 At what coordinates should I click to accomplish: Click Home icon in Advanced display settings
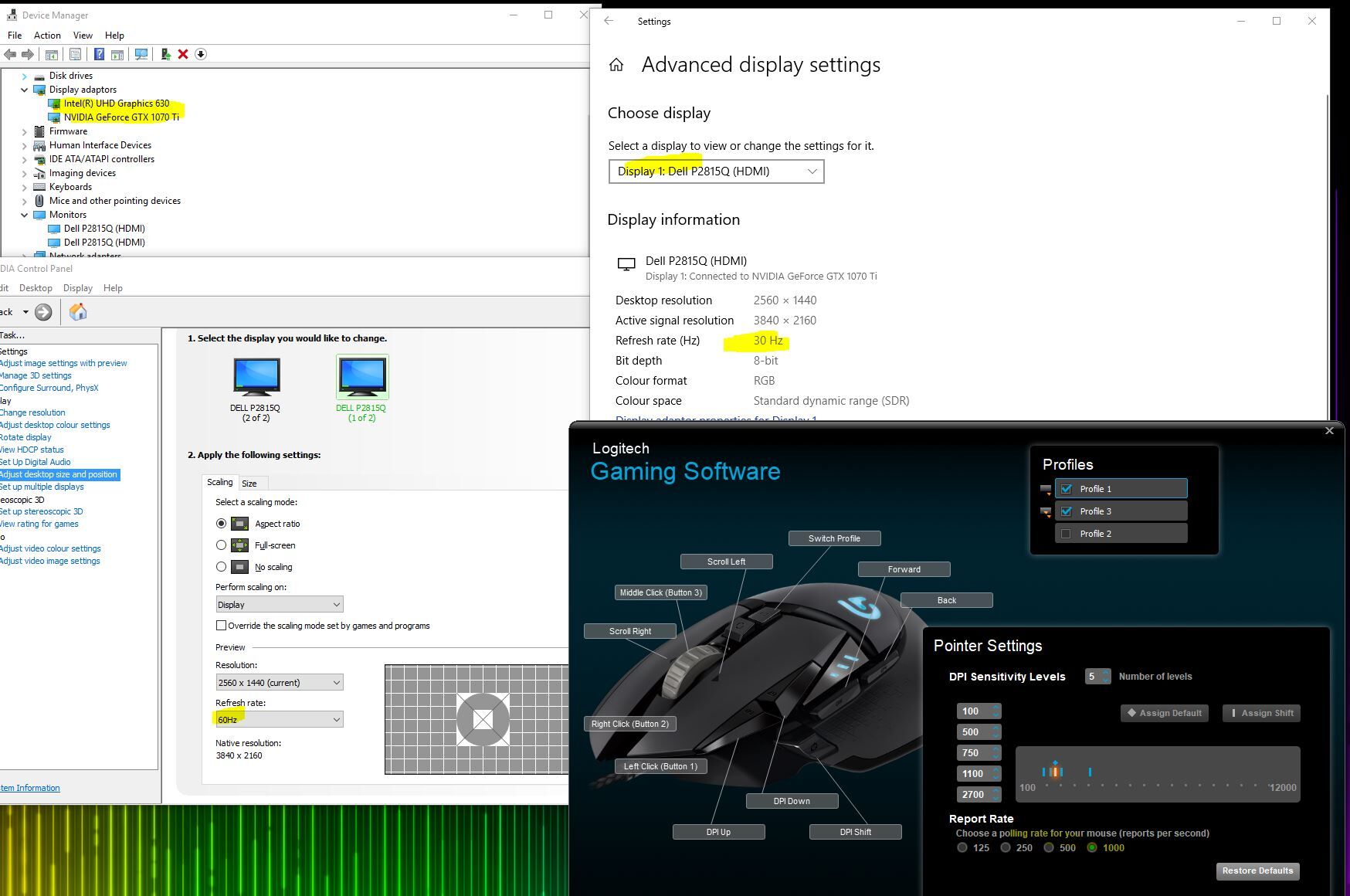click(616, 65)
